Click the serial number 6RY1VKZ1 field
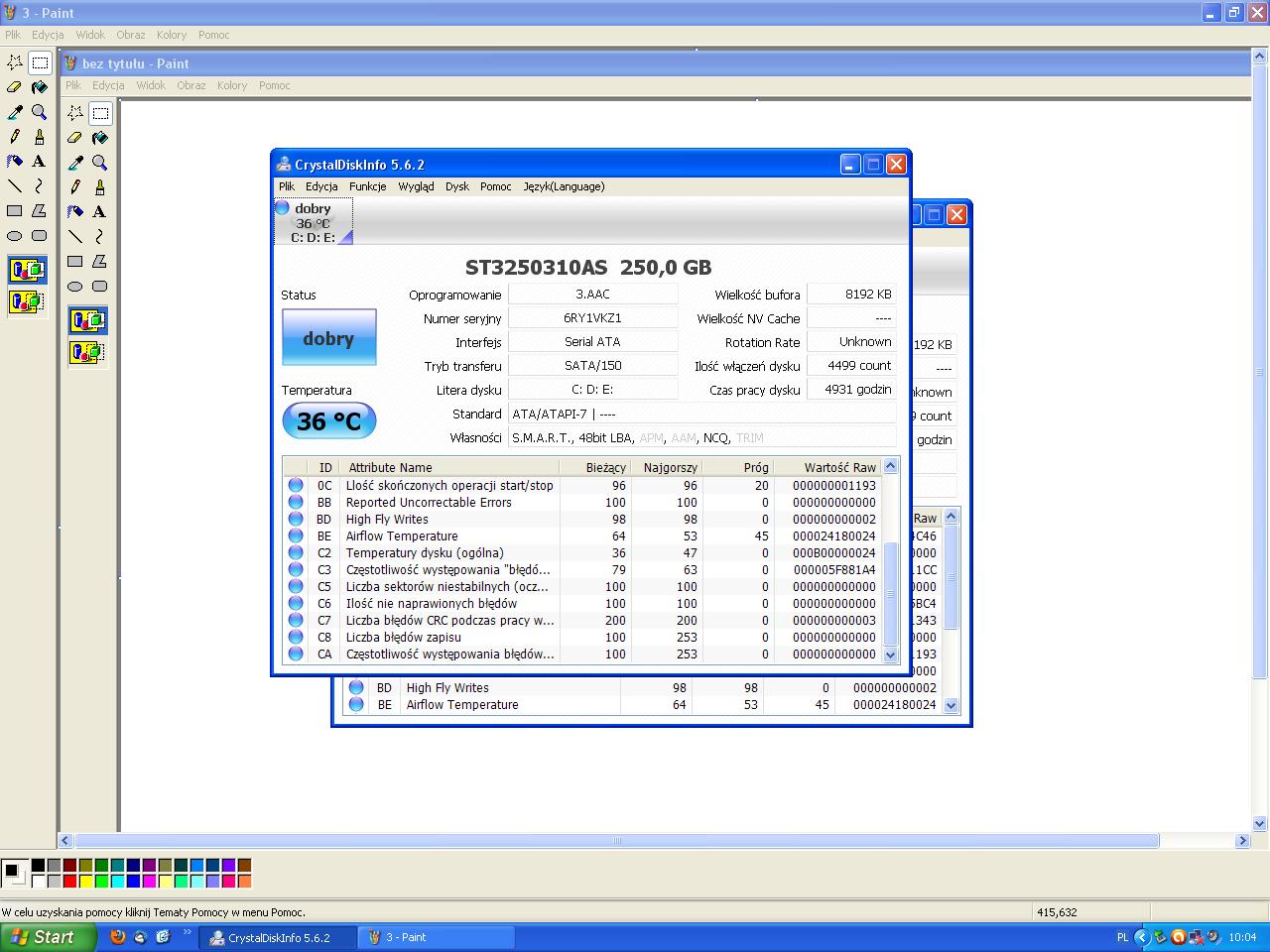Screen dimensions: 1270x952 [592, 318]
